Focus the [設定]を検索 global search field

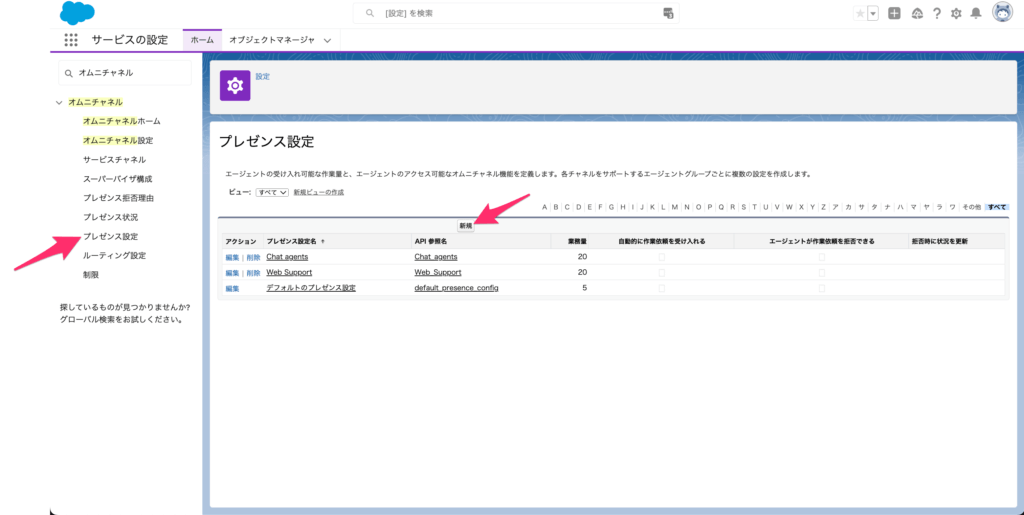tap(516, 13)
